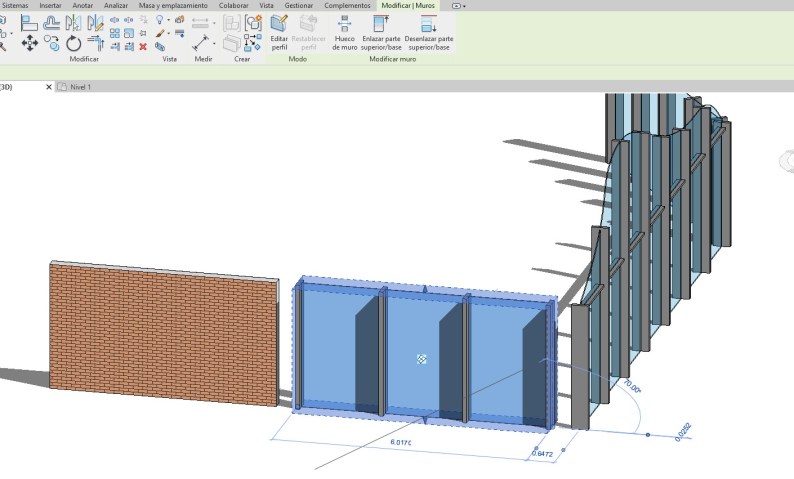Expand the light bulb hide-in-view dropdown

169,19
